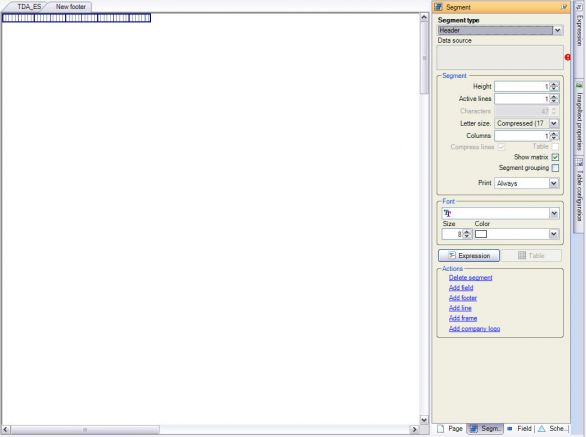Click the vertical scrollbar up arrow

click(x=424, y=17)
